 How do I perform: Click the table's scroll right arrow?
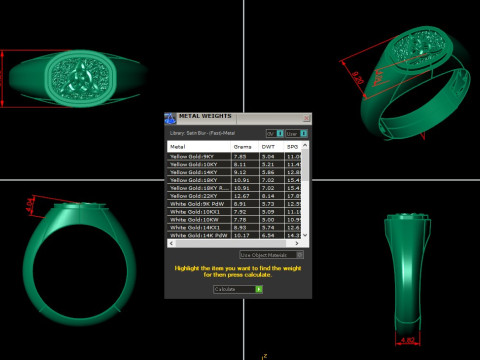[297, 243]
